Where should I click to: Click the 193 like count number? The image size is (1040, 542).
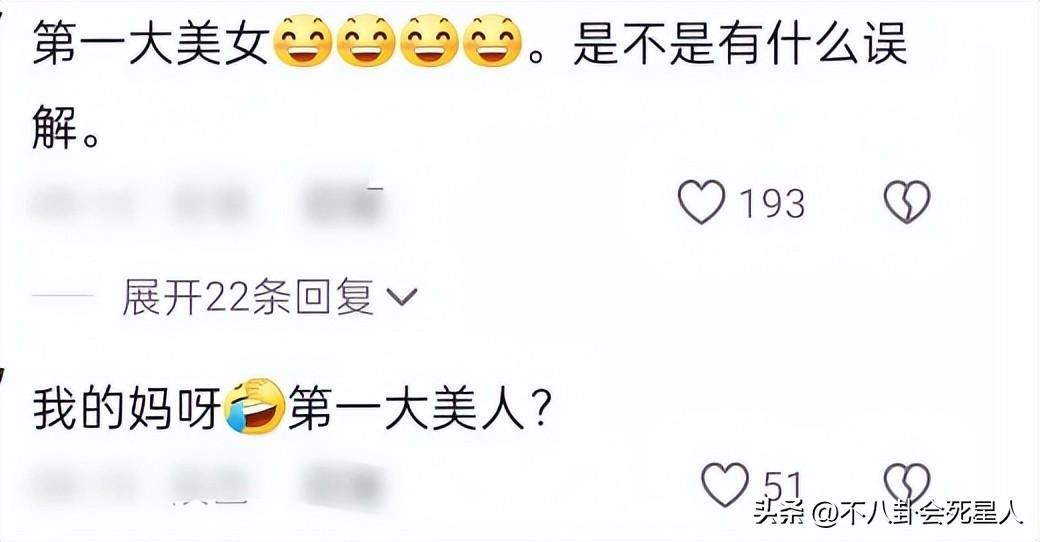click(x=771, y=204)
